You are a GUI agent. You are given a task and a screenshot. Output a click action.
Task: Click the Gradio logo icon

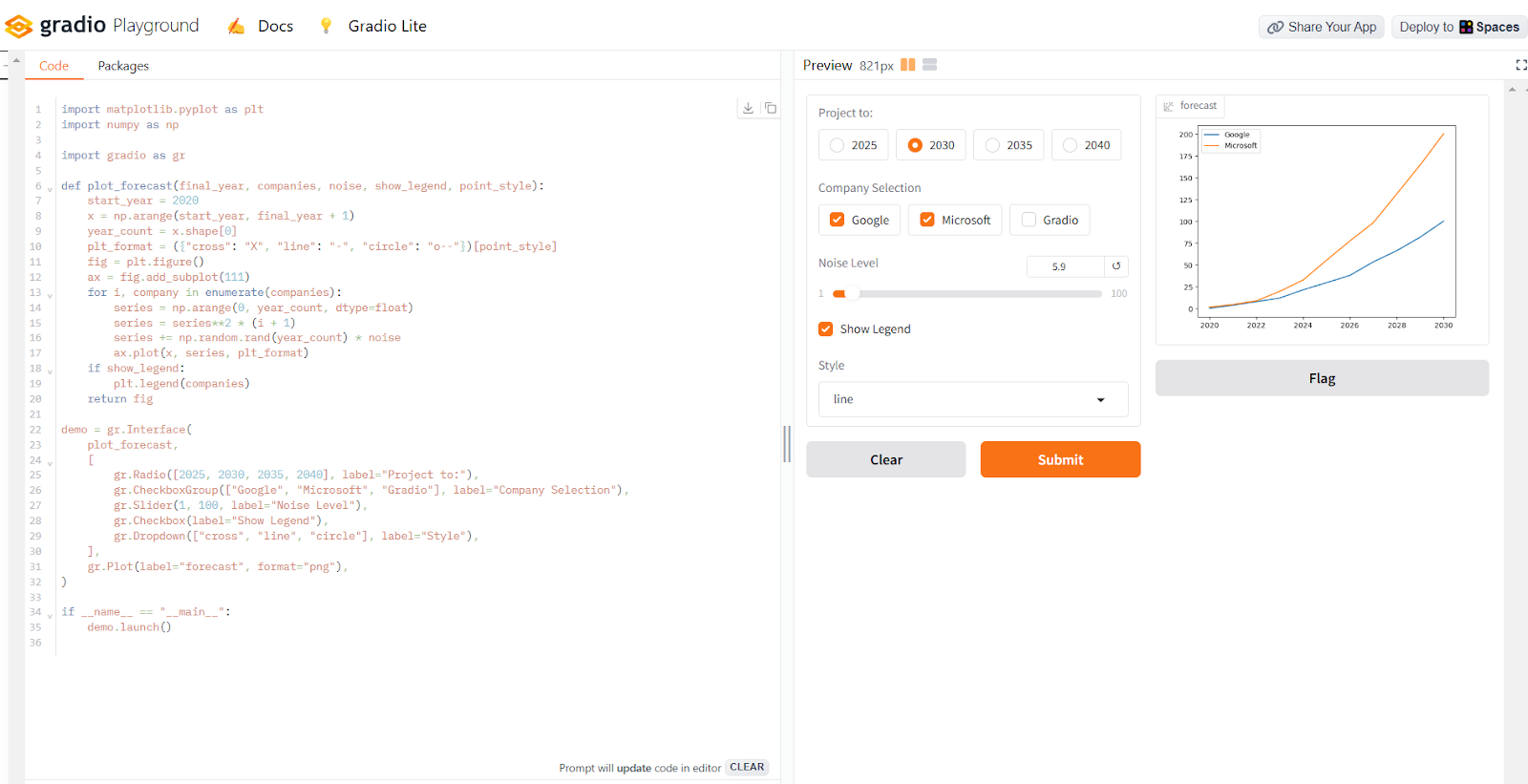coord(19,26)
